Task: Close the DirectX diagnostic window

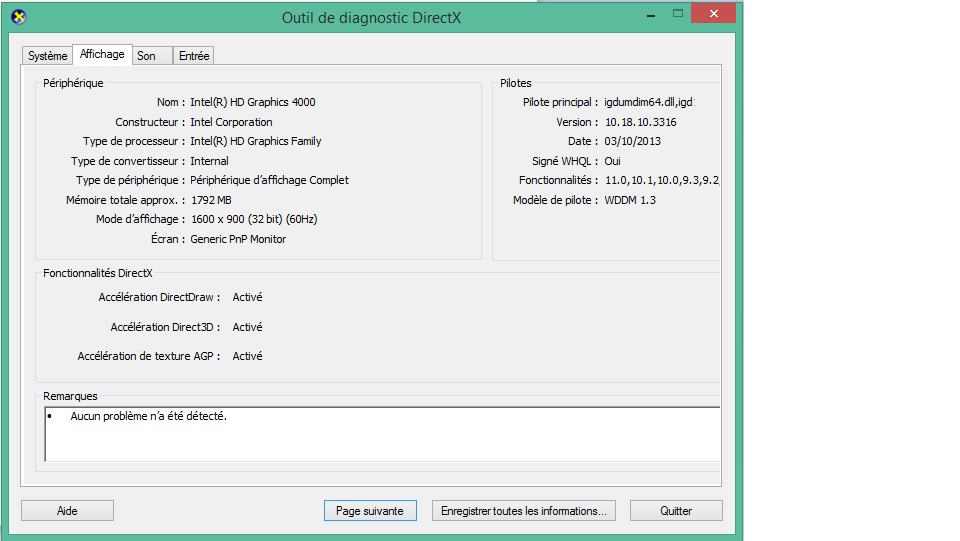Action: click(713, 13)
